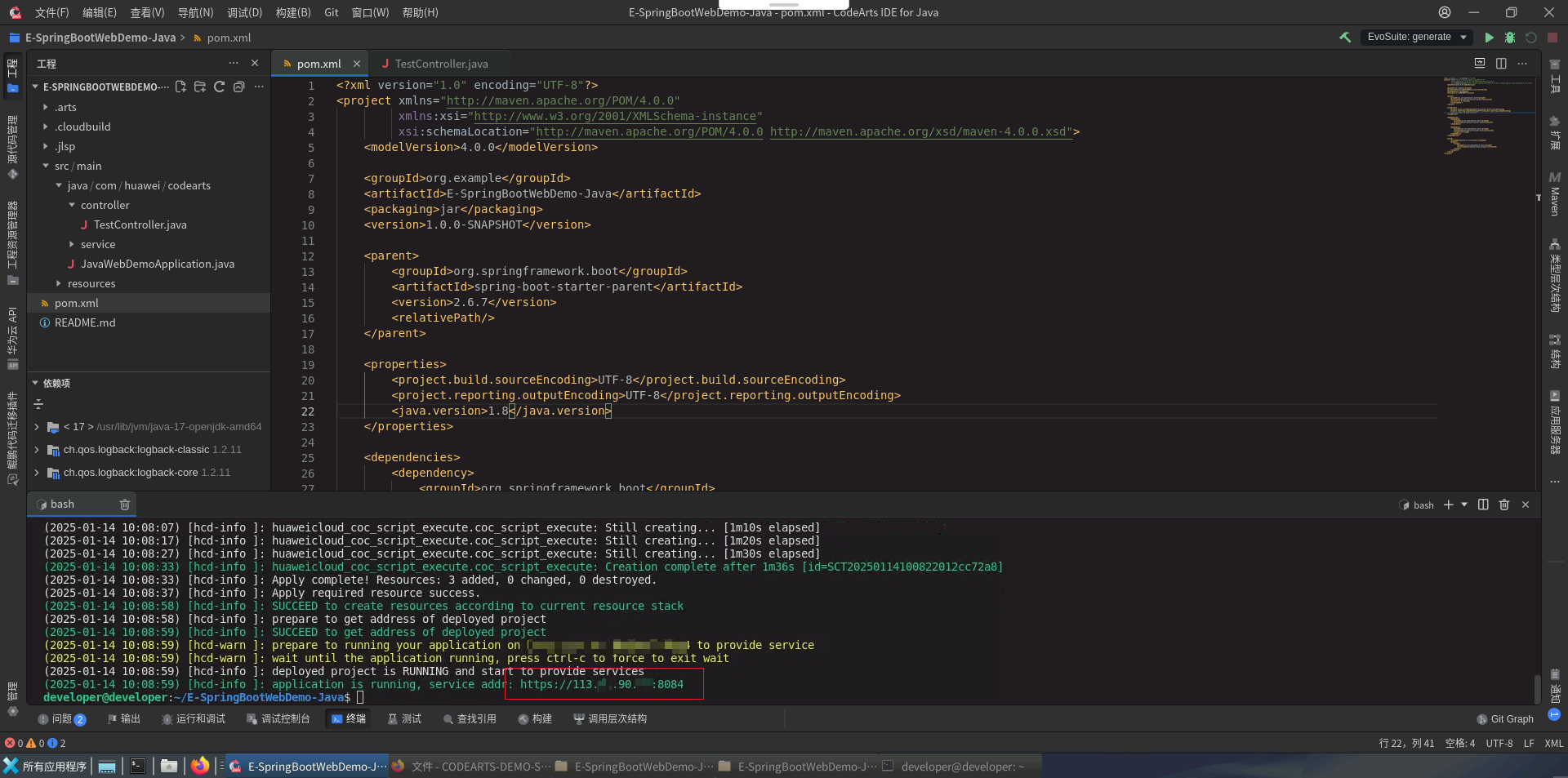Click the build hammer icon
This screenshot has height=778, width=1568.
[1345, 38]
